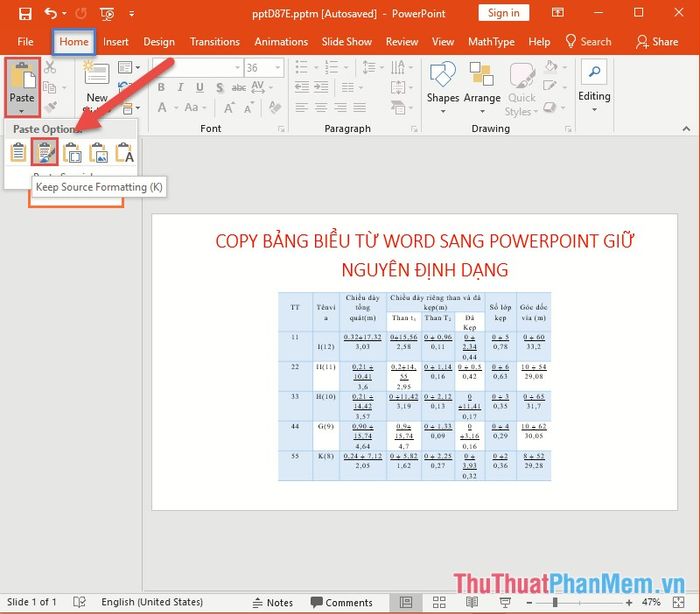Click the Sign in button
The image size is (700, 614).
click(x=504, y=13)
